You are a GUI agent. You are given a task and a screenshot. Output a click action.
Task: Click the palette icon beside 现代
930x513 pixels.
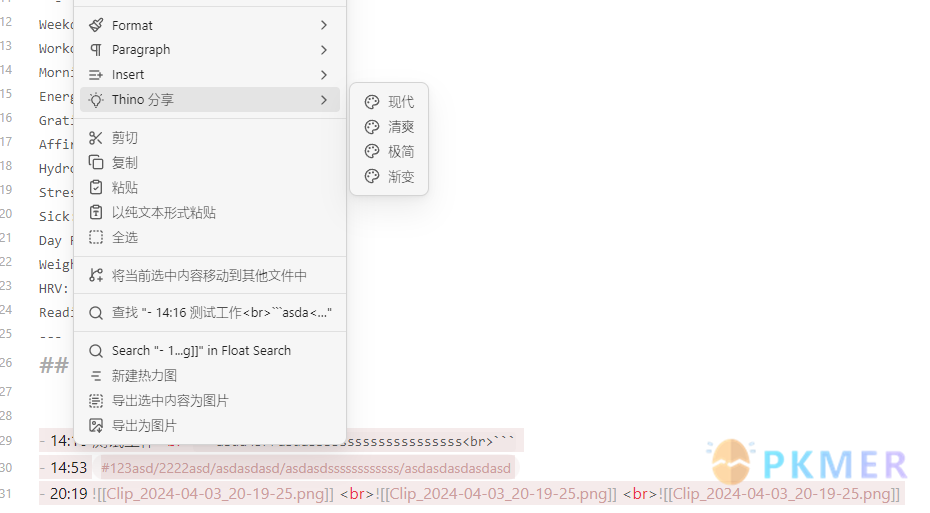(x=372, y=102)
